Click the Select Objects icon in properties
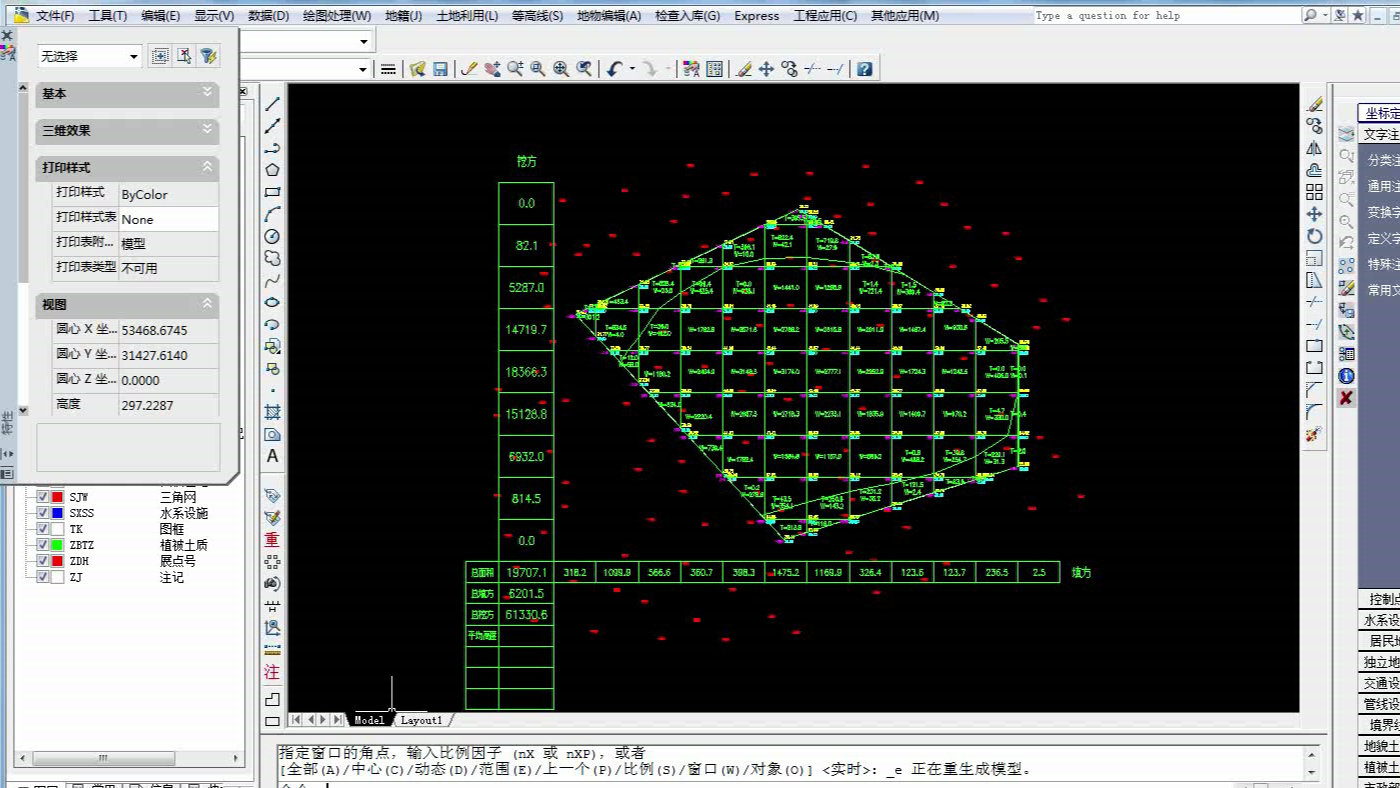This screenshot has width=1400, height=788. pos(184,56)
